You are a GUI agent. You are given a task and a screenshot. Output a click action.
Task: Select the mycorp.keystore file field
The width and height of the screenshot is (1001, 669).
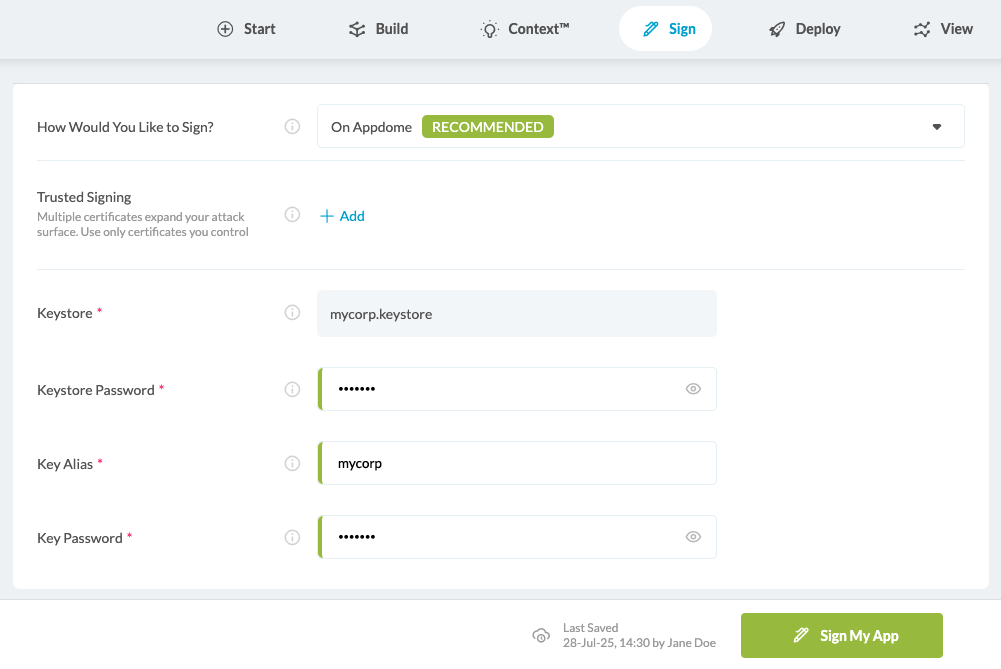click(x=517, y=313)
